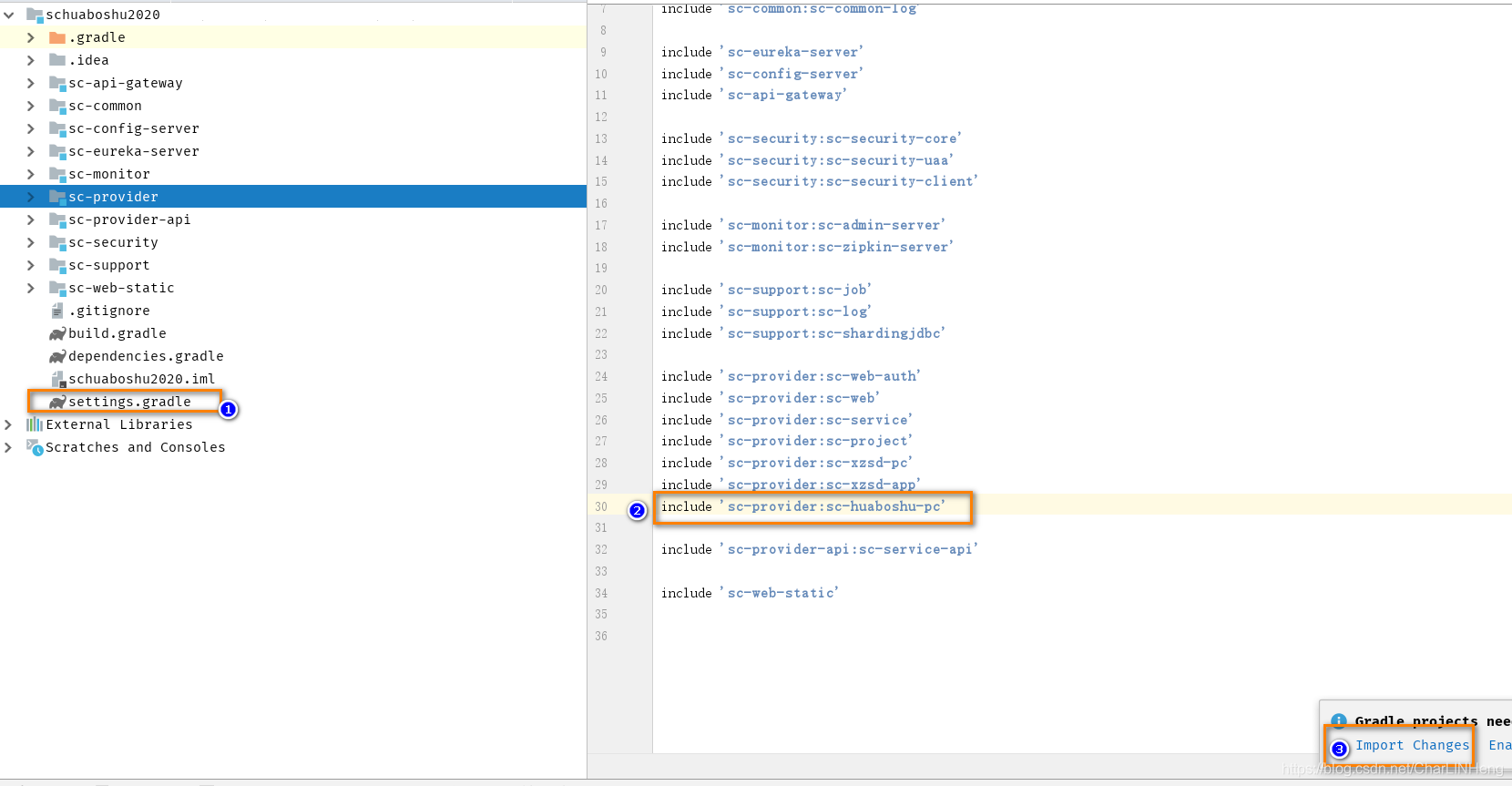
Task: Click the 'sc-eureka-server' include line
Action: pos(762,52)
